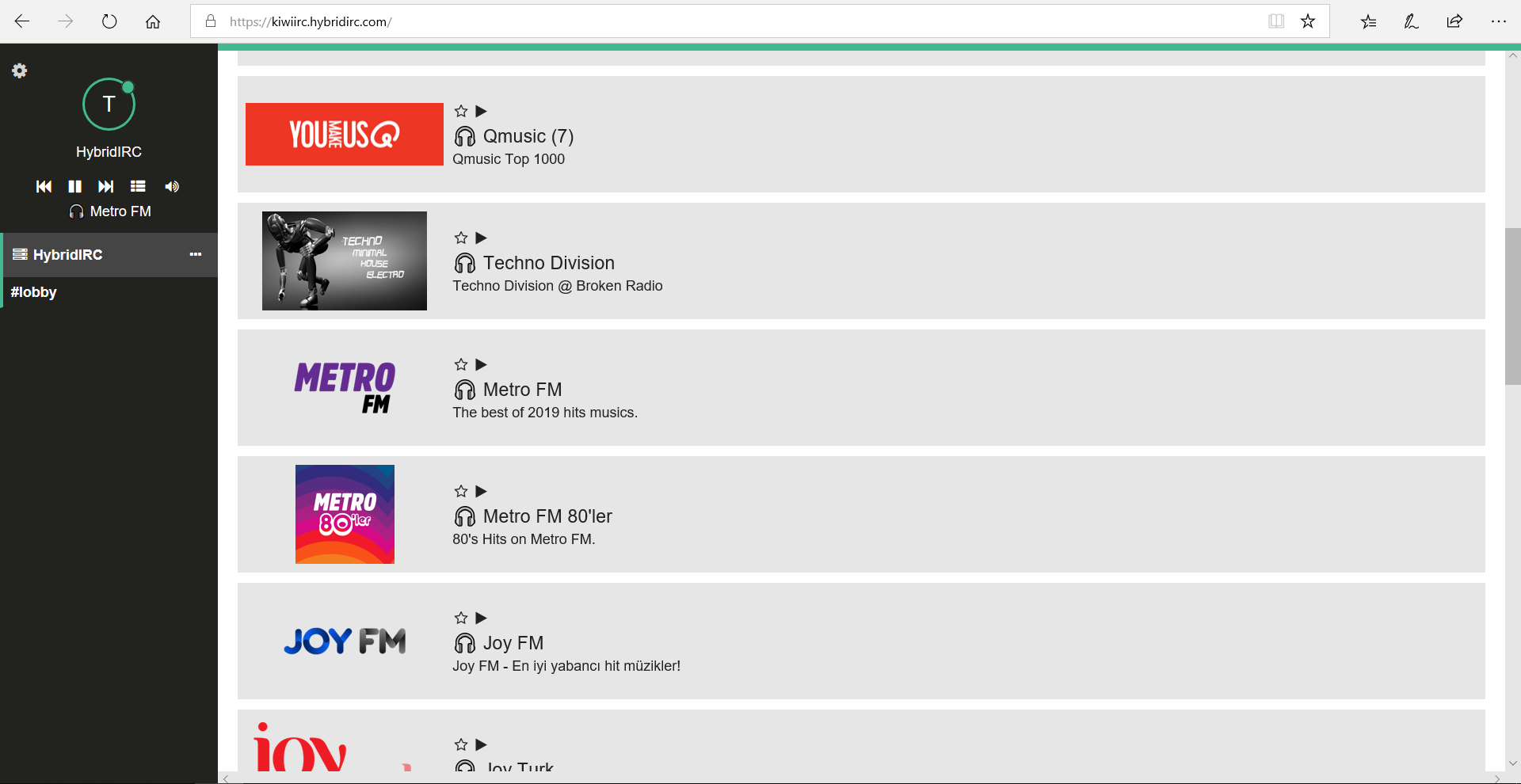
Task: Favorite the Qmusic station
Action: (461, 111)
